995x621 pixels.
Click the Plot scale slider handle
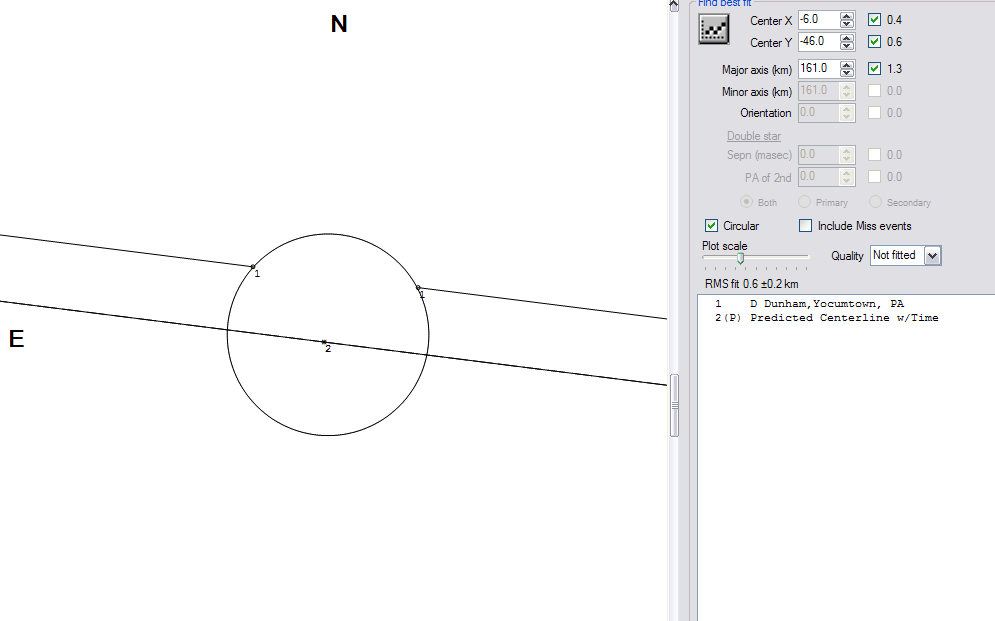(740, 259)
